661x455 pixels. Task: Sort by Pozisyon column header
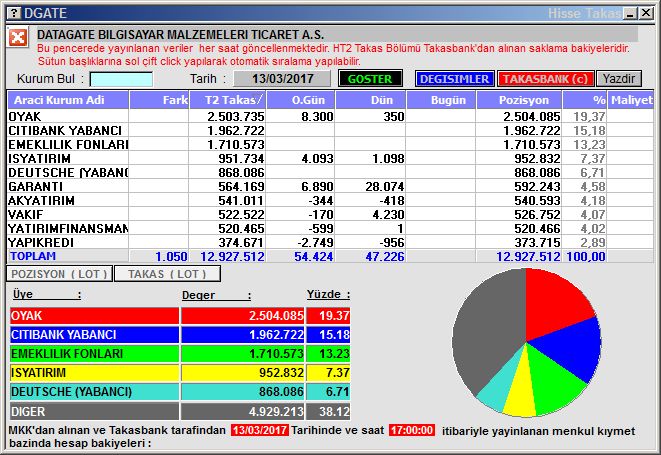click(x=519, y=100)
